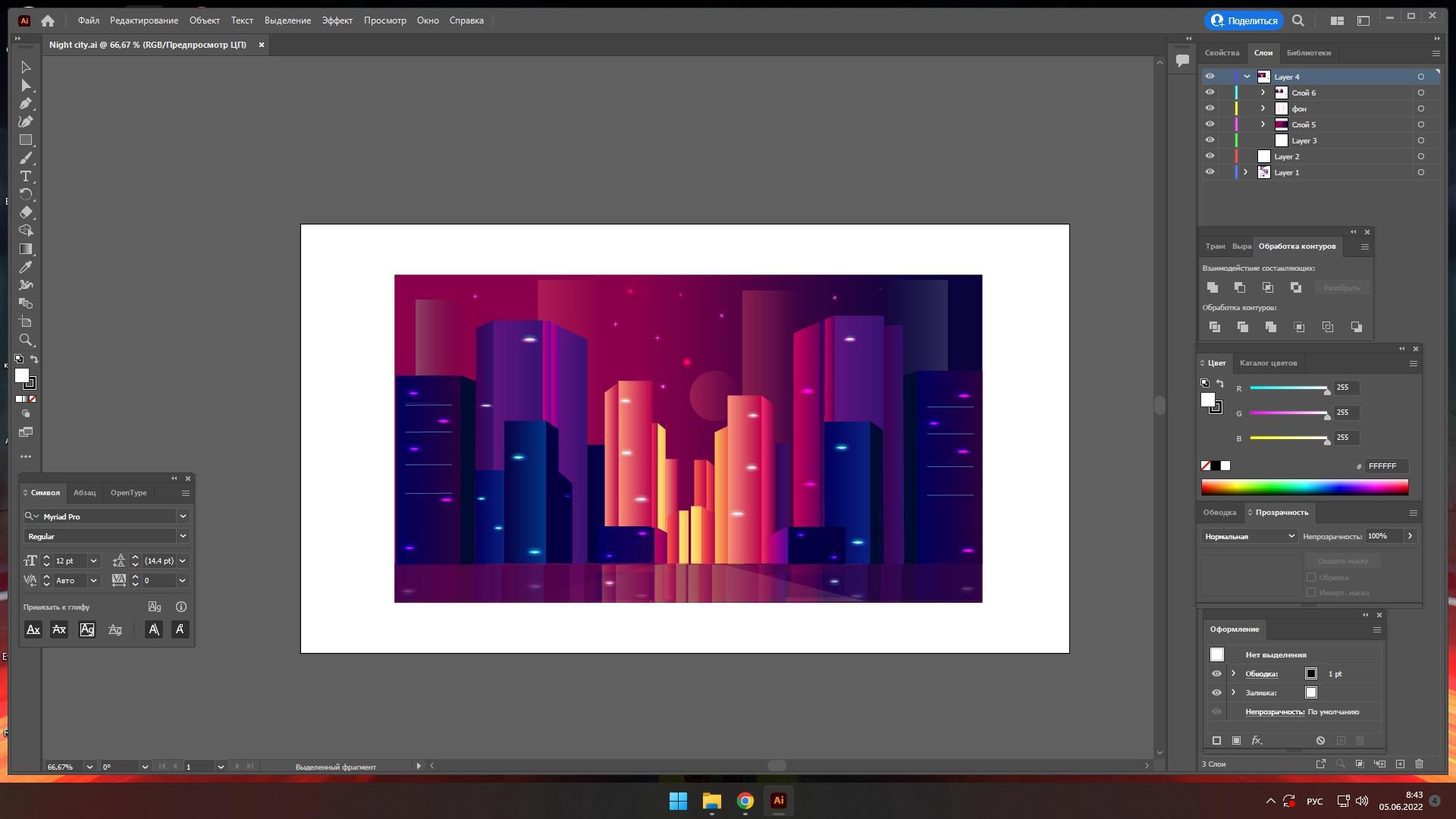Open the Эффект menu
This screenshot has height=819, width=1456.
(x=337, y=20)
